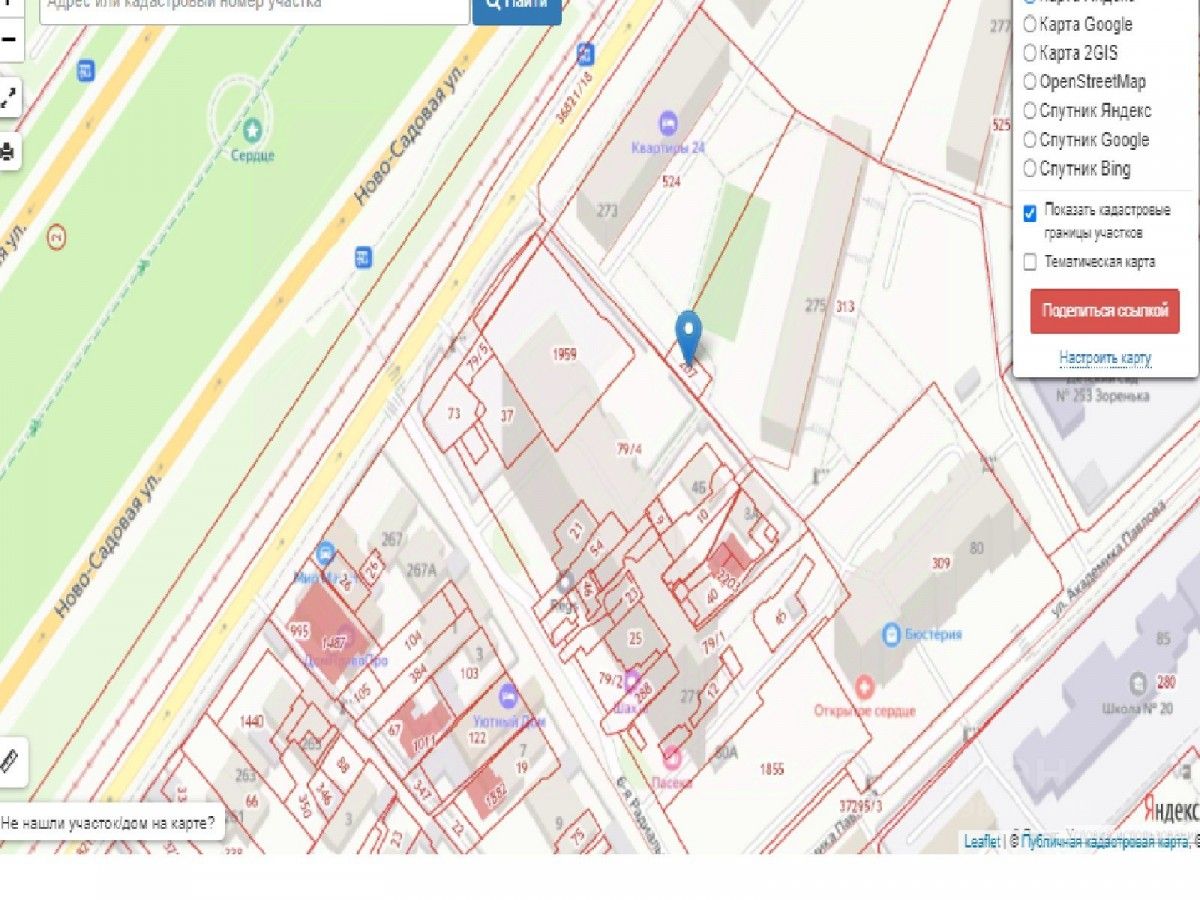Uncheck Показать кадастровые границы участков

pos(1030,214)
